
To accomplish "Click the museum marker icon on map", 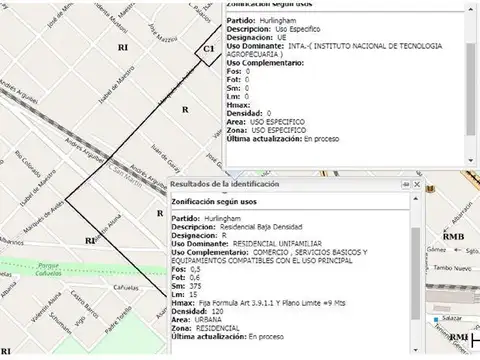I will pos(430,189).
